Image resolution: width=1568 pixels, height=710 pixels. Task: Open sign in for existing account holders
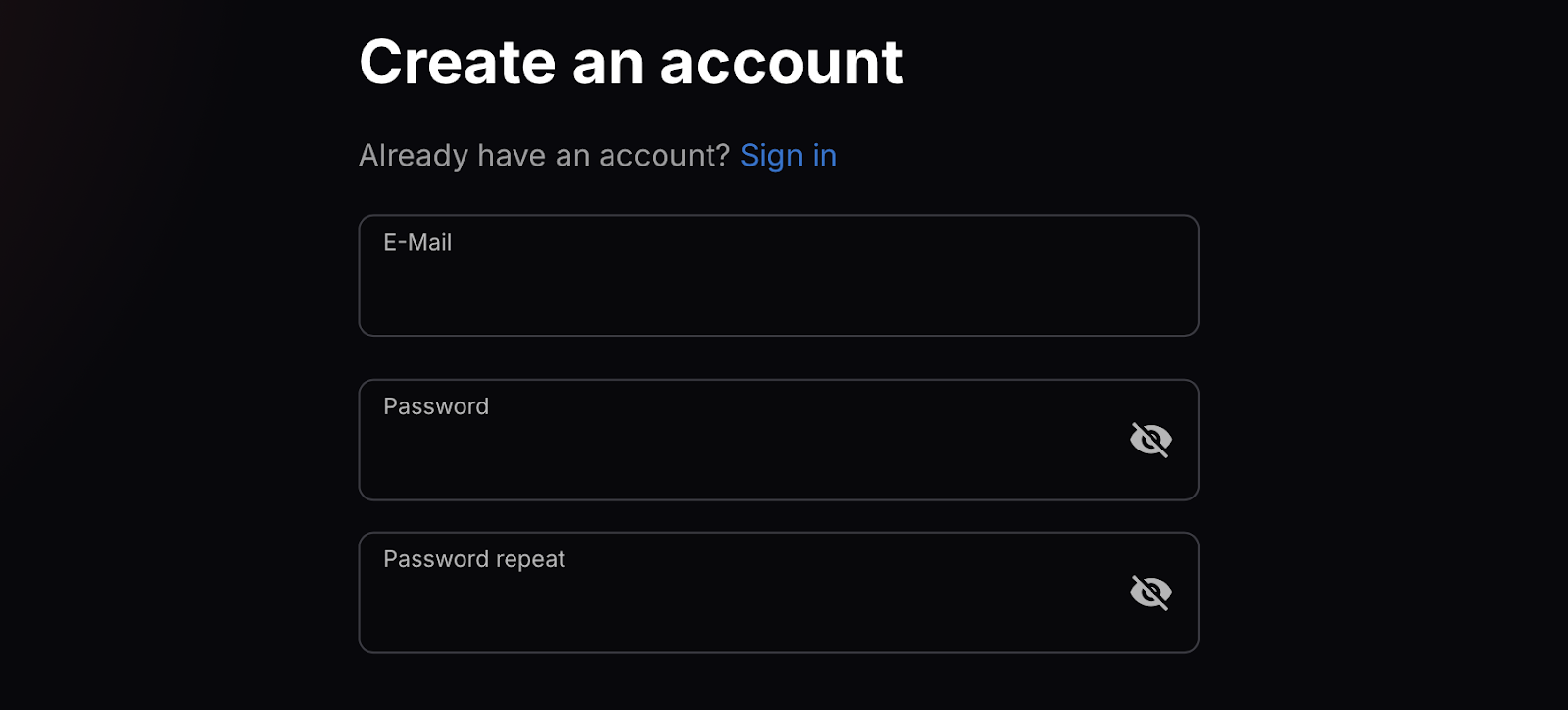[788, 156]
